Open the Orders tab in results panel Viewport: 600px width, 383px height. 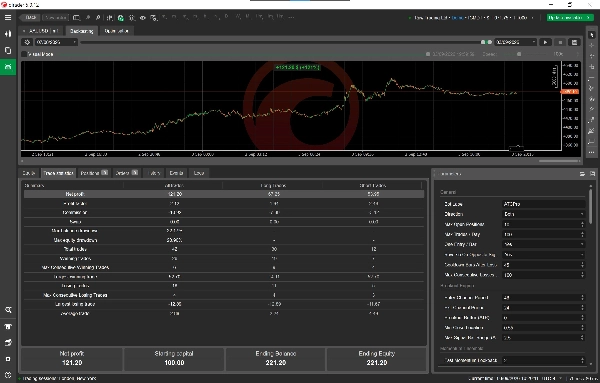point(126,173)
